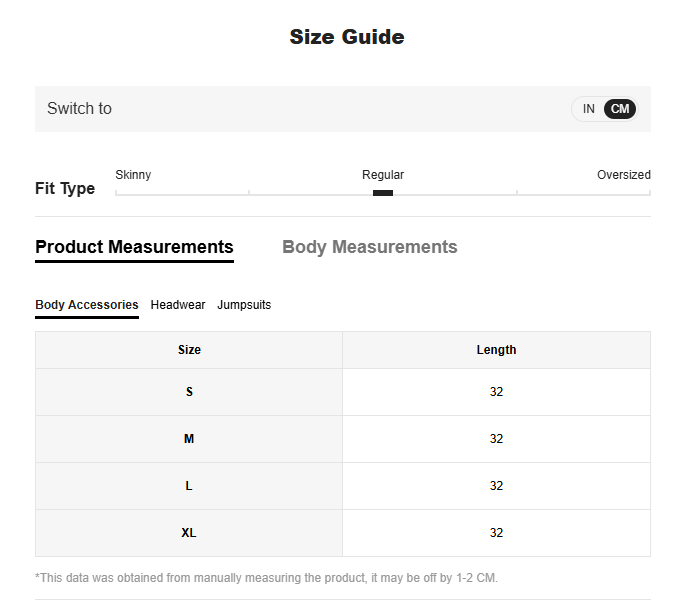This screenshot has height=607, width=680.
Task: Select the M size row label
Action: [189, 439]
